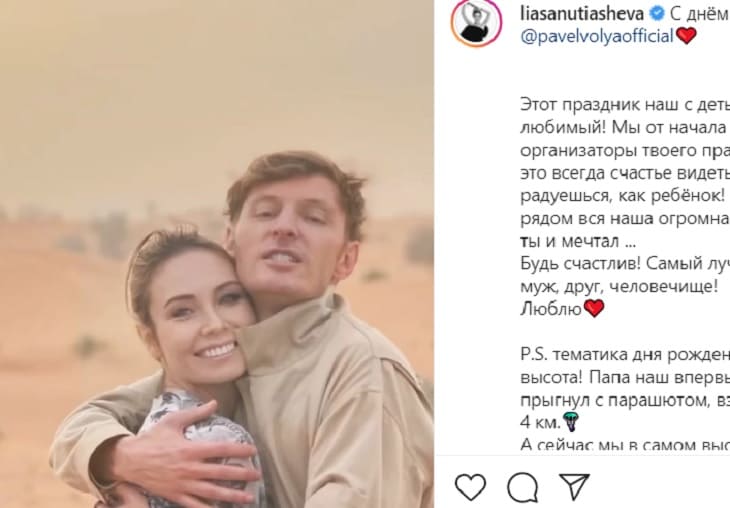Open the @pavelvolyaofficial mention link
The height and width of the screenshot is (508, 730).
pos(597,36)
